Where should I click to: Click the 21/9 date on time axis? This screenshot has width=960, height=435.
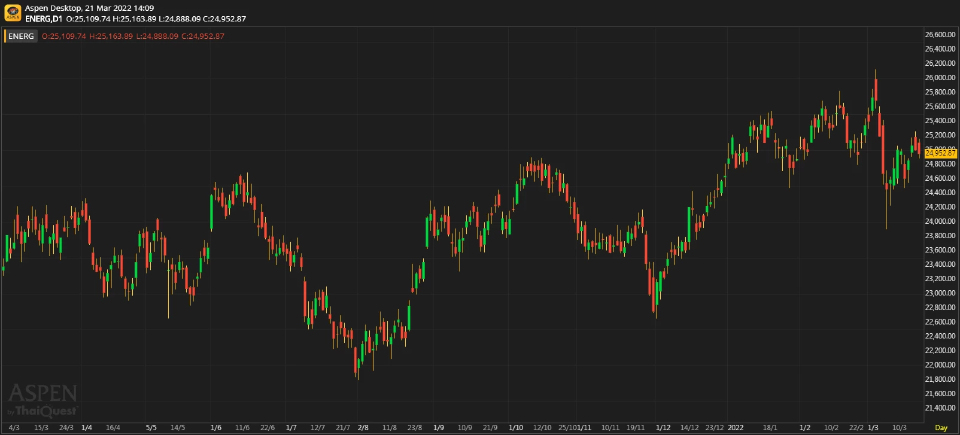click(x=490, y=427)
